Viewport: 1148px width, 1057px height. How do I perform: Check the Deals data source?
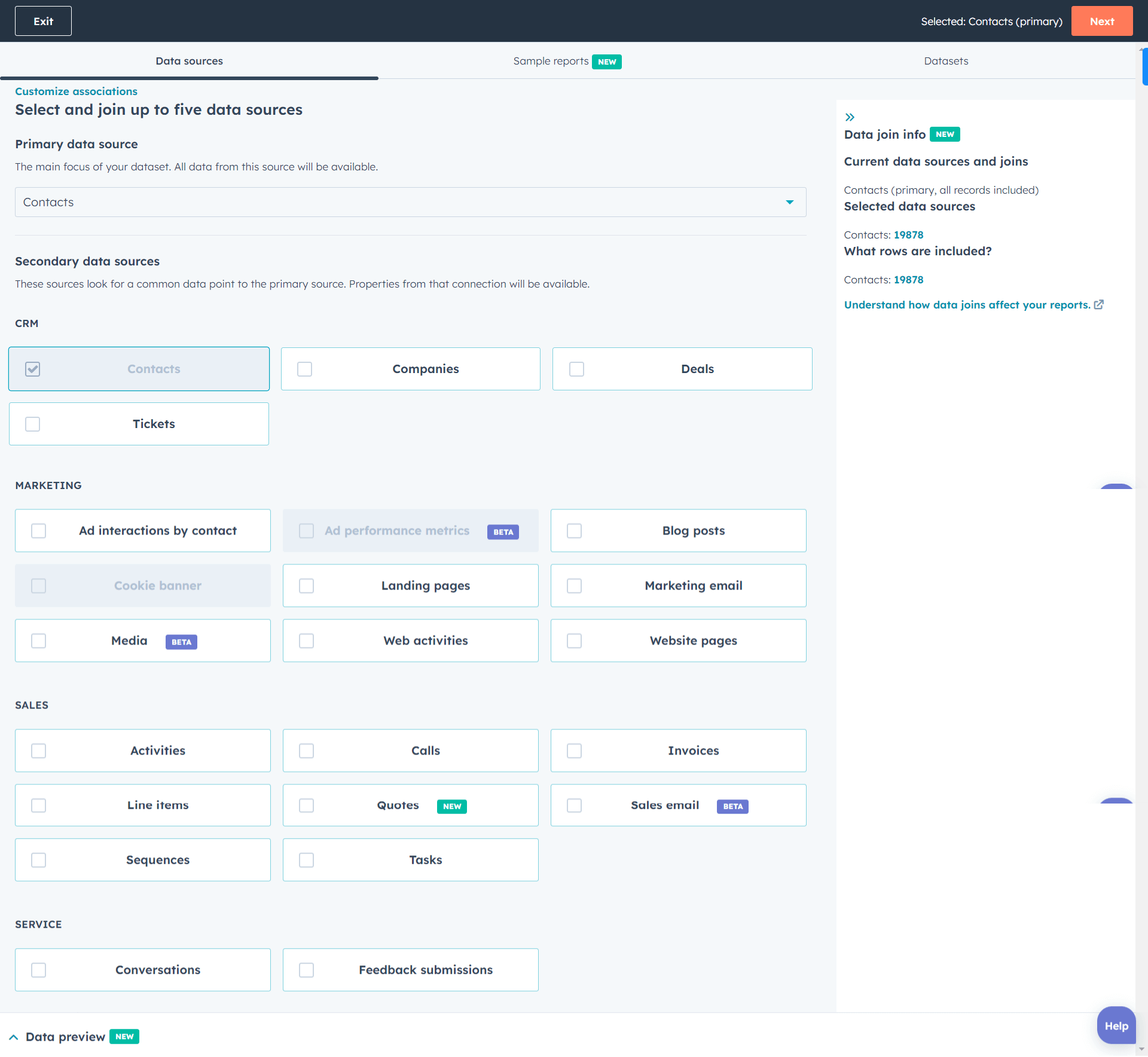576,369
